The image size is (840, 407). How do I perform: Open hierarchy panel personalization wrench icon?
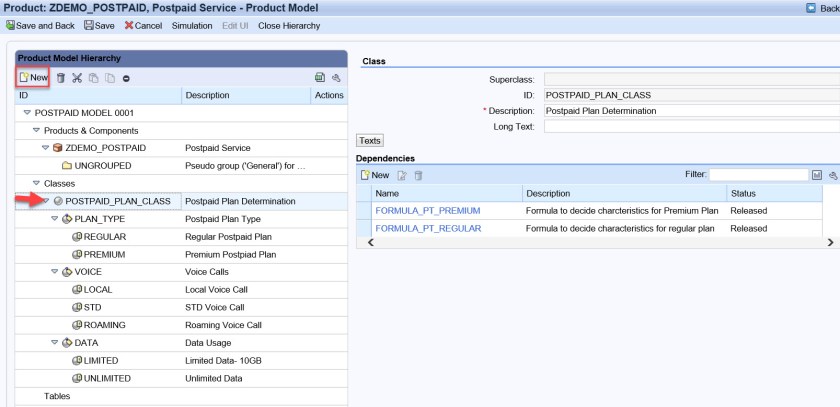pos(336,77)
